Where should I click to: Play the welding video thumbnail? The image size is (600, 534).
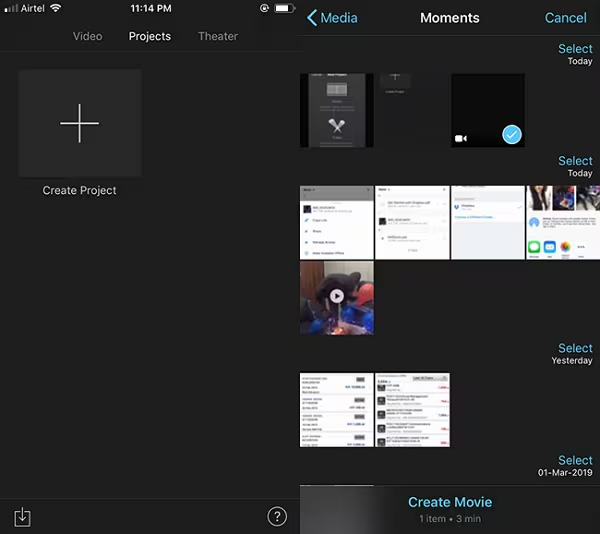tap(337, 298)
